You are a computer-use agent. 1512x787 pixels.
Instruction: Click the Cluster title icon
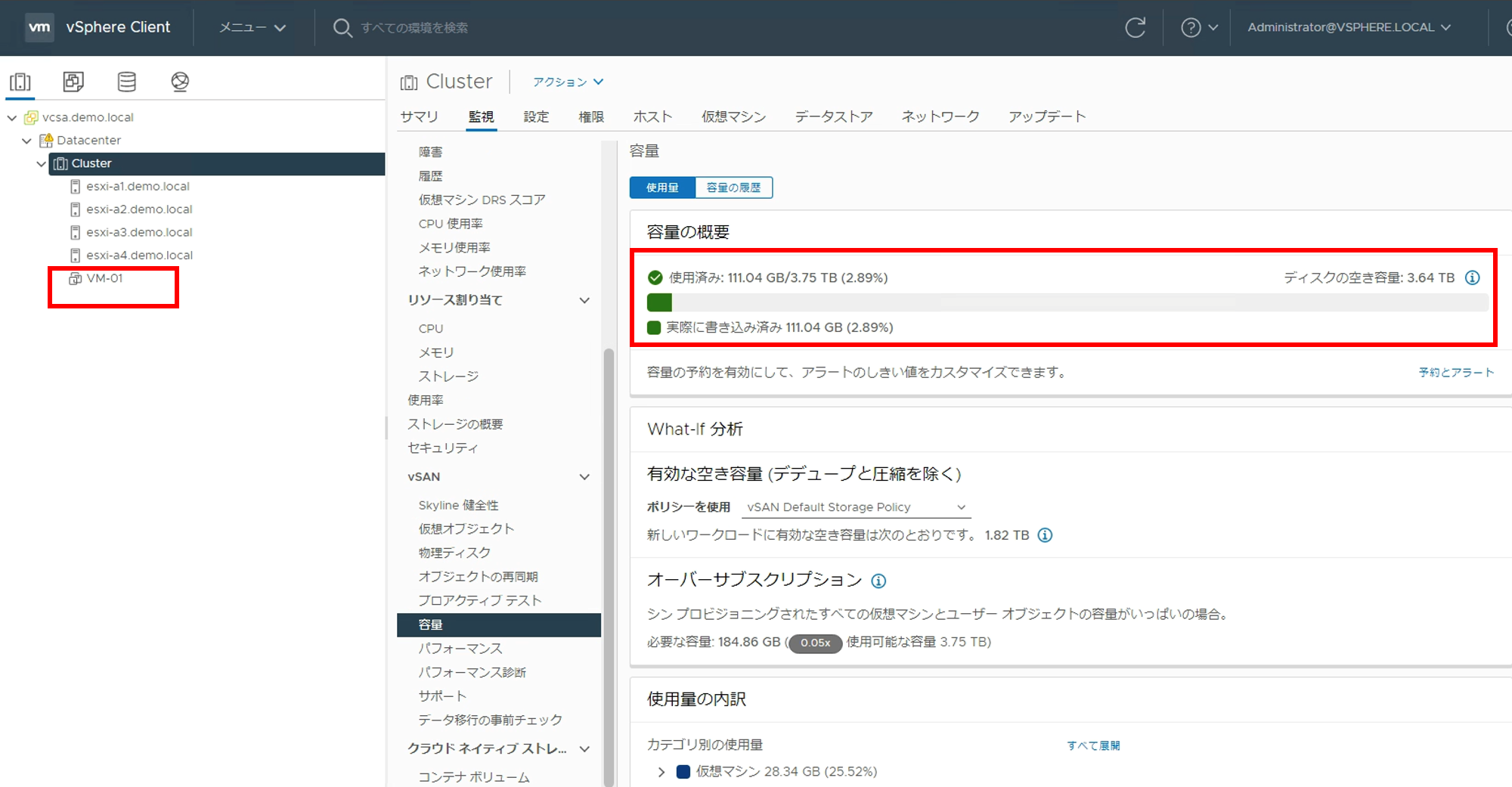tap(409, 82)
